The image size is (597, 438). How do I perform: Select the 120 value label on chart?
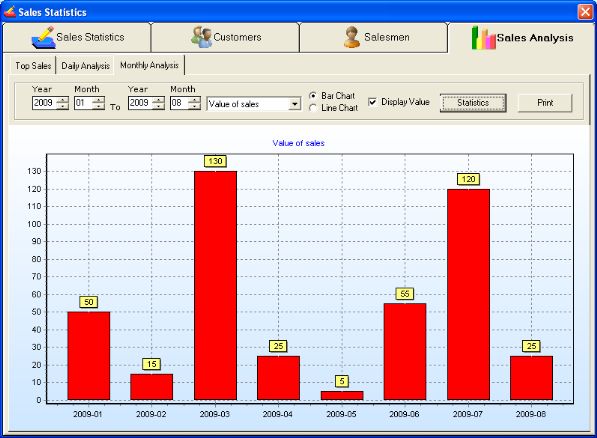468,179
